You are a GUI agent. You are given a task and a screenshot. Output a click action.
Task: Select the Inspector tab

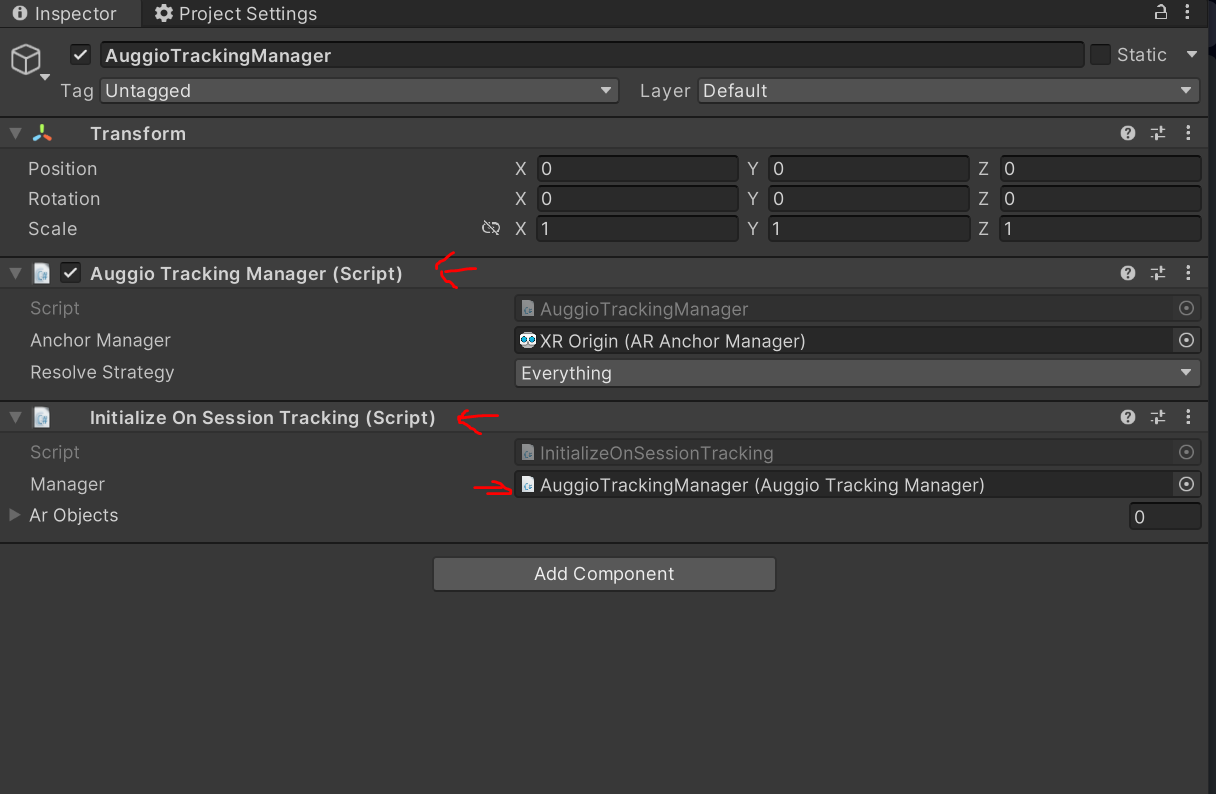[65, 14]
